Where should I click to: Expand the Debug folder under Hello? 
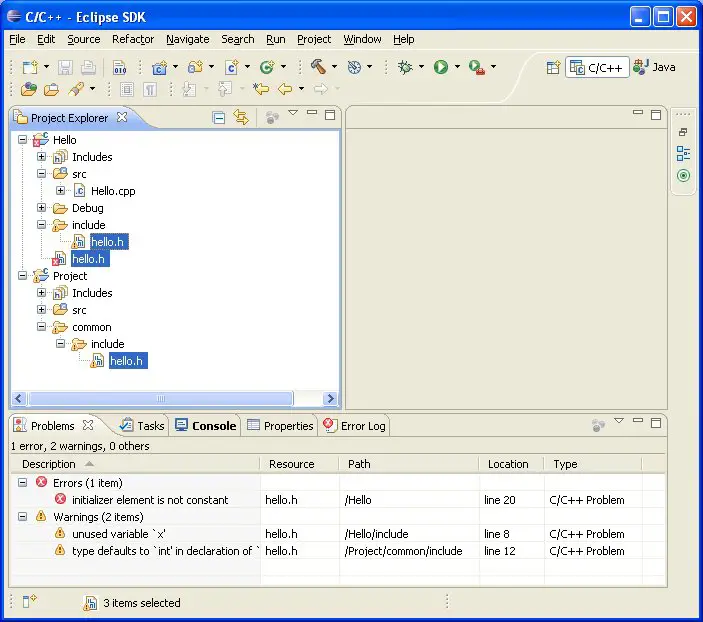point(42,208)
